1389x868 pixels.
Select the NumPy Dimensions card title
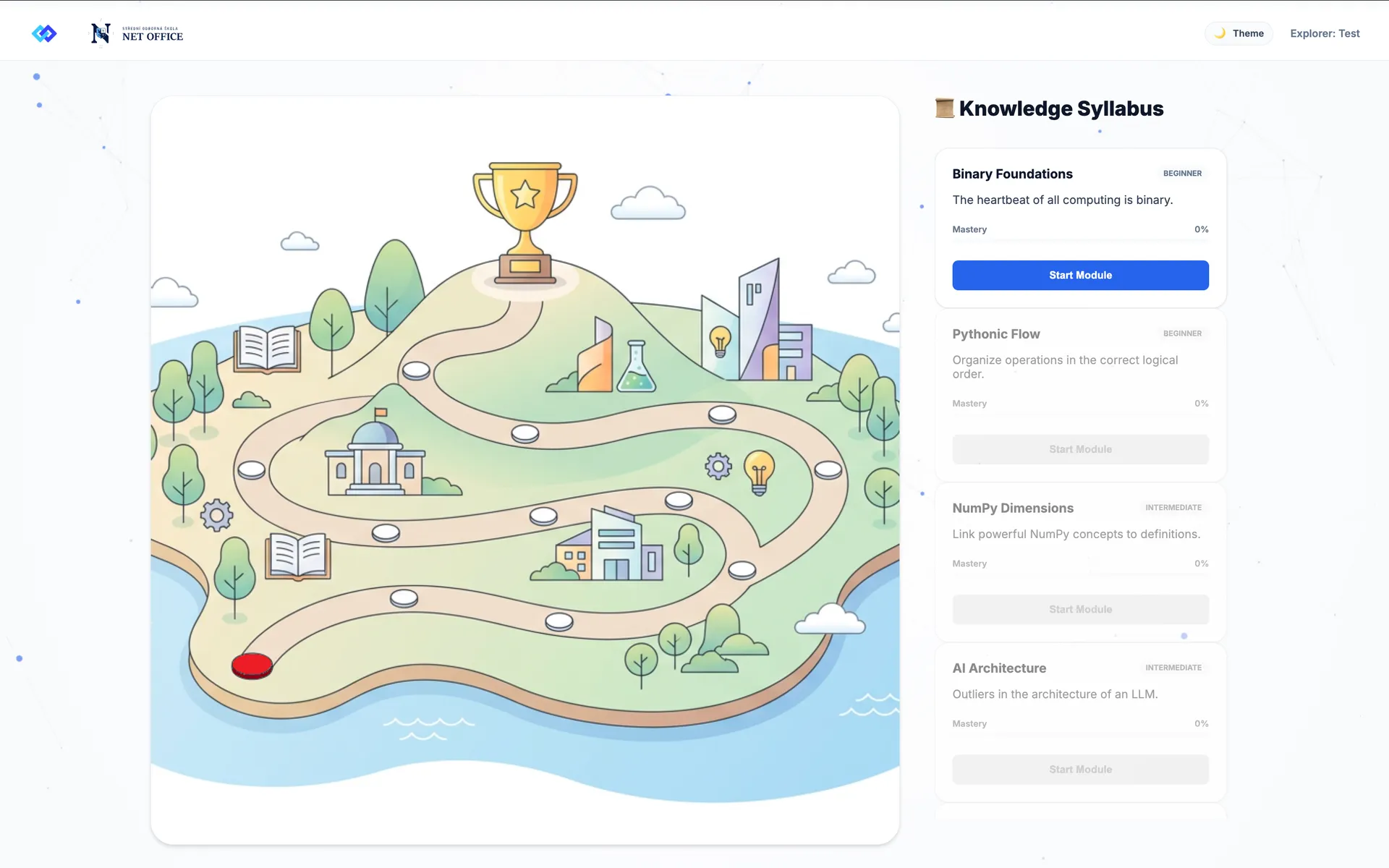click(x=1013, y=509)
